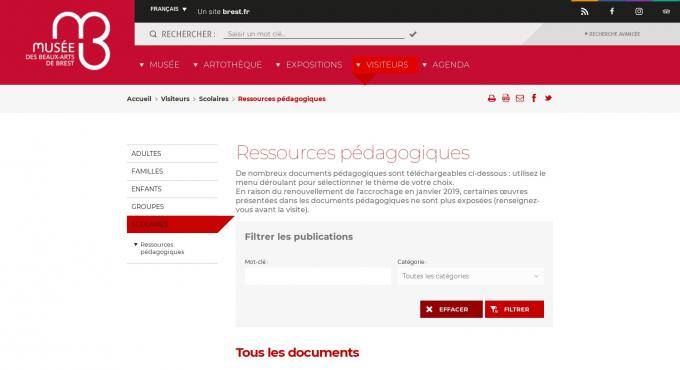Click Ressources pédagogiques breadcrumb link
680x370 pixels.
(281, 99)
